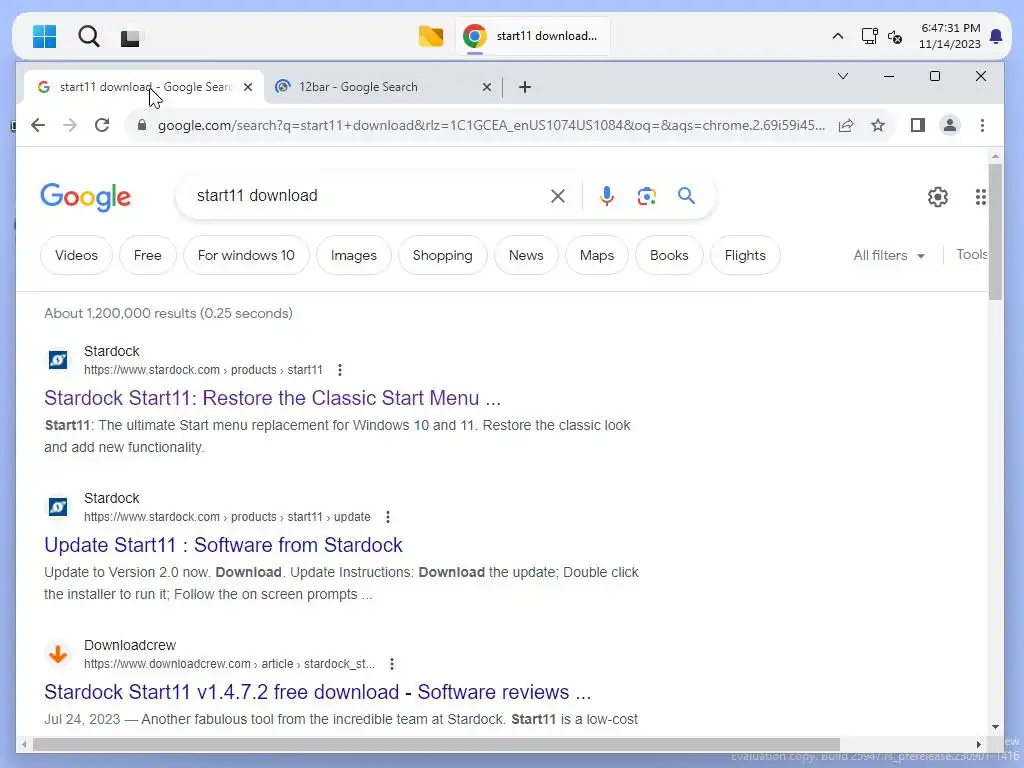Click scroll down arrow of vertical scrollbar
1024x768 pixels.
click(995, 727)
